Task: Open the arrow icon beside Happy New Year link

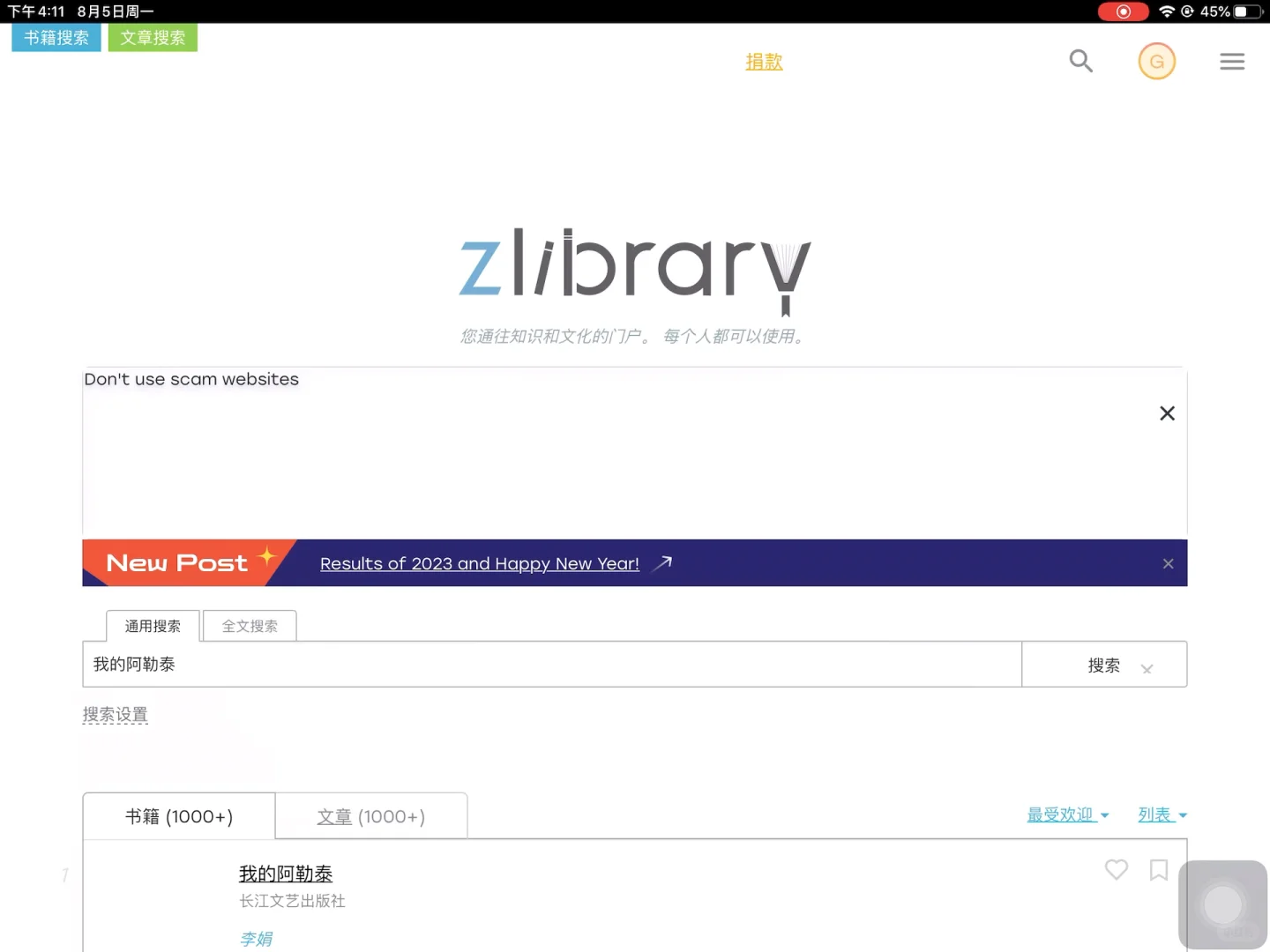Action: tap(662, 563)
